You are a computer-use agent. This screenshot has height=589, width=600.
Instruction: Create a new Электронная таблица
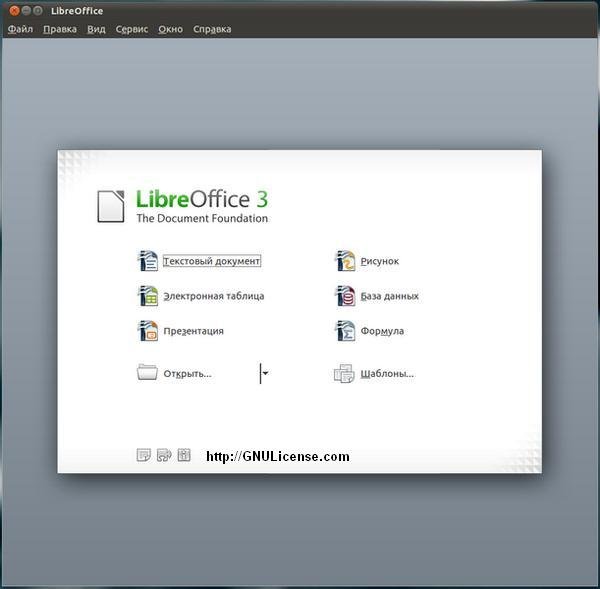point(214,296)
